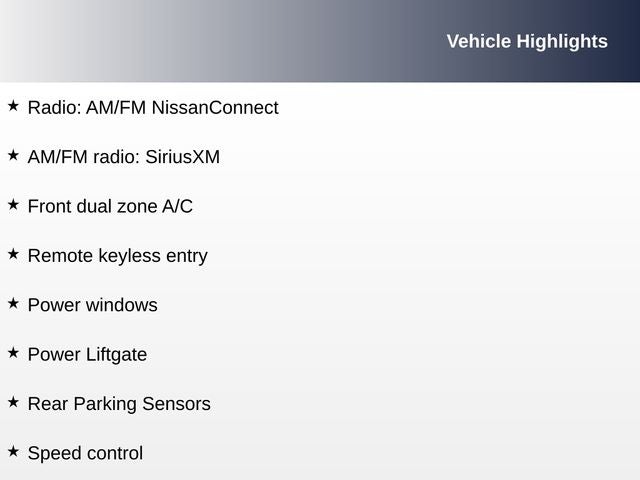The image size is (640, 480).
Task: Click the star beside Remote keyless entry
Action: [x=13, y=254]
